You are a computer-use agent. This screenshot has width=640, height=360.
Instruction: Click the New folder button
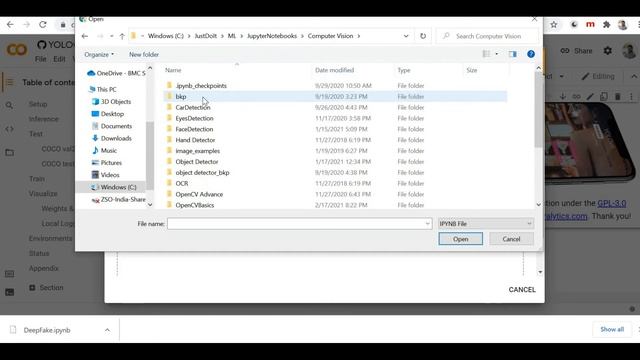point(144,54)
